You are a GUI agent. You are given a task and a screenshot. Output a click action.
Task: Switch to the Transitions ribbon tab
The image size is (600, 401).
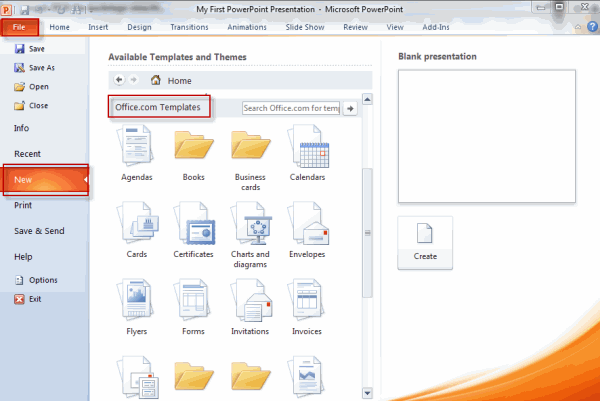(189, 27)
